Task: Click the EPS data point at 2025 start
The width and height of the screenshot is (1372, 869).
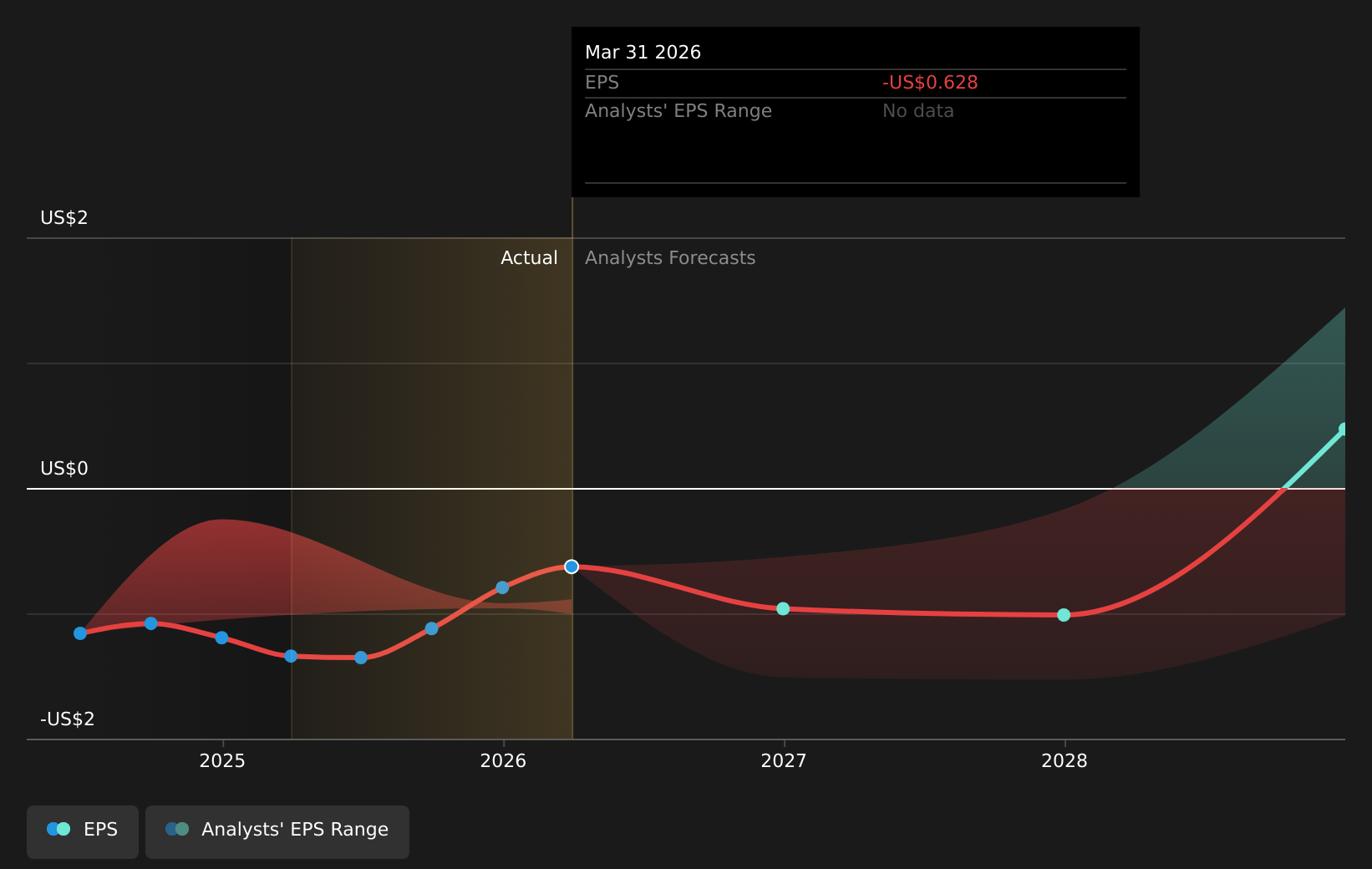Action: point(221,638)
